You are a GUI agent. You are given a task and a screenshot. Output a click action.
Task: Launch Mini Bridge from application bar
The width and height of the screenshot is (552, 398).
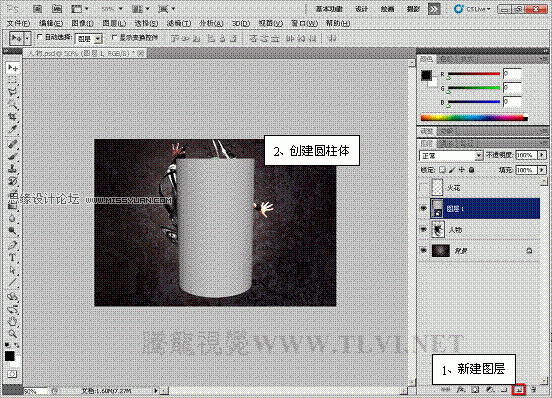57,9
